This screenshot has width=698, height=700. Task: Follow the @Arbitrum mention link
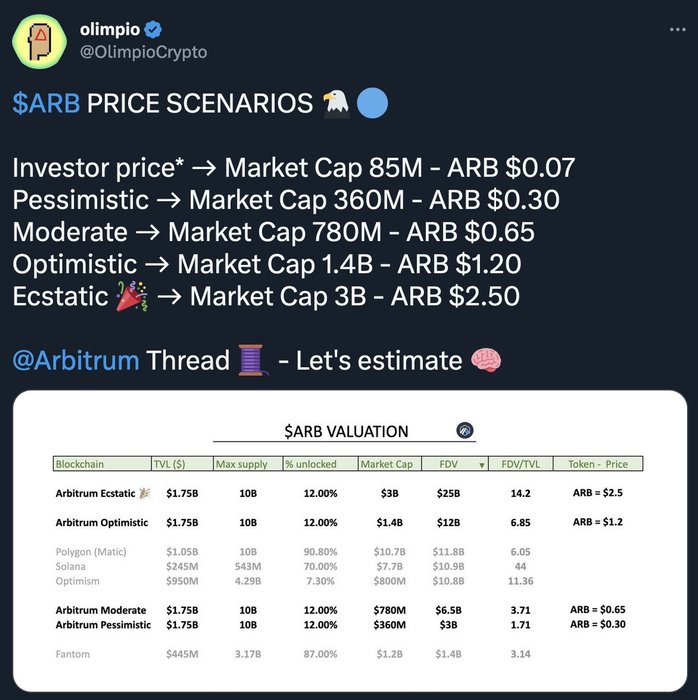click(x=76, y=360)
